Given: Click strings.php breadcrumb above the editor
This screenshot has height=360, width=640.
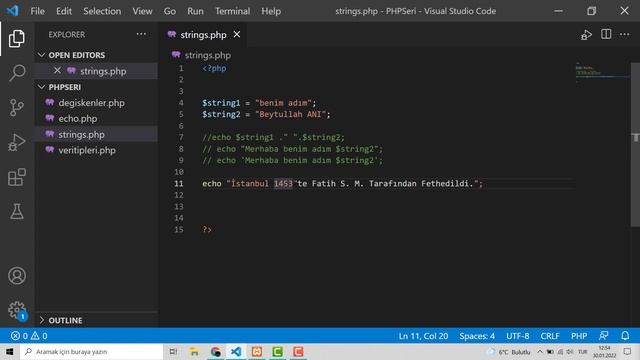Looking at the screenshot, I should [208, 55].
